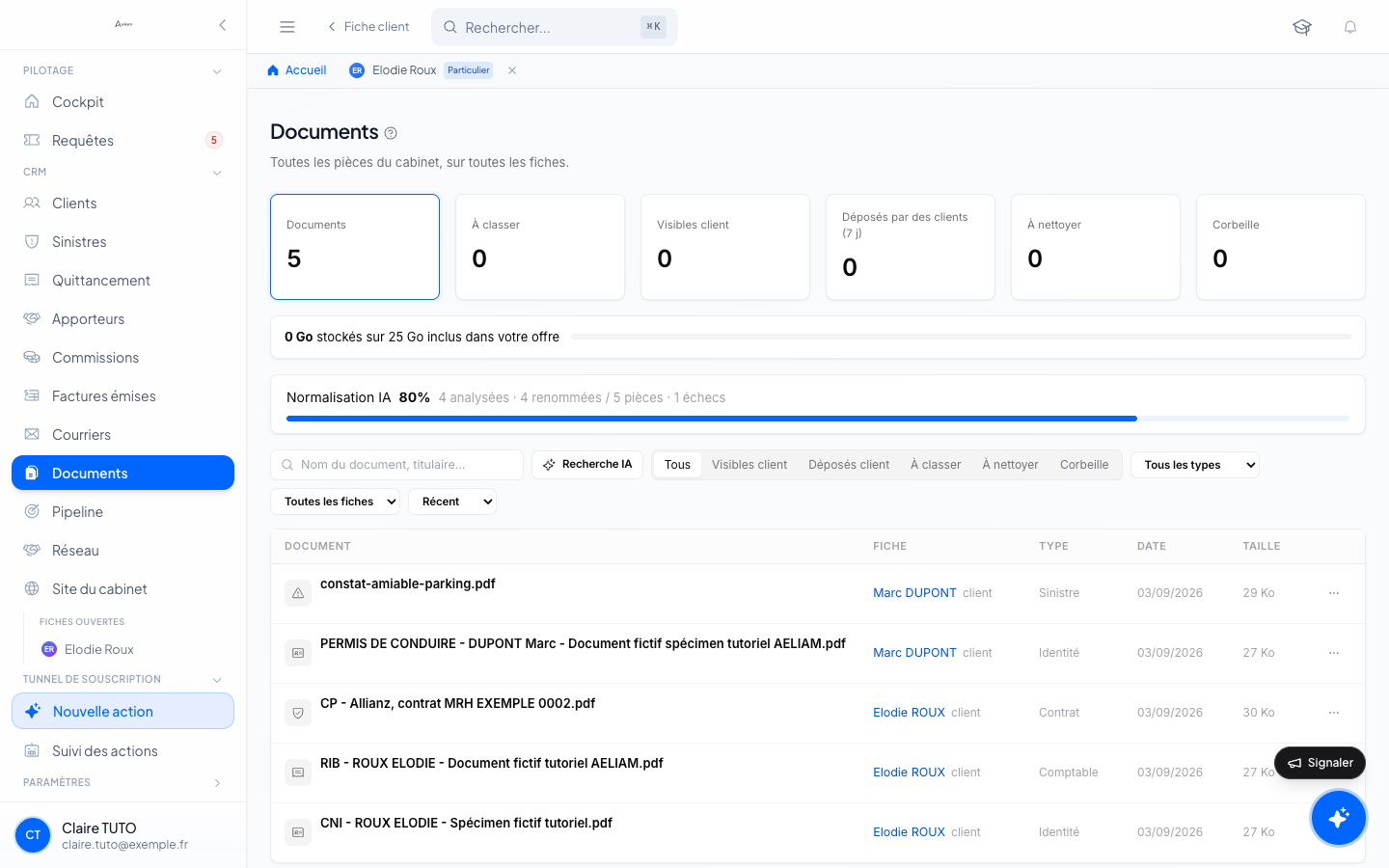Click the Nouvelle action sidebar button

[x=123, y=712]
